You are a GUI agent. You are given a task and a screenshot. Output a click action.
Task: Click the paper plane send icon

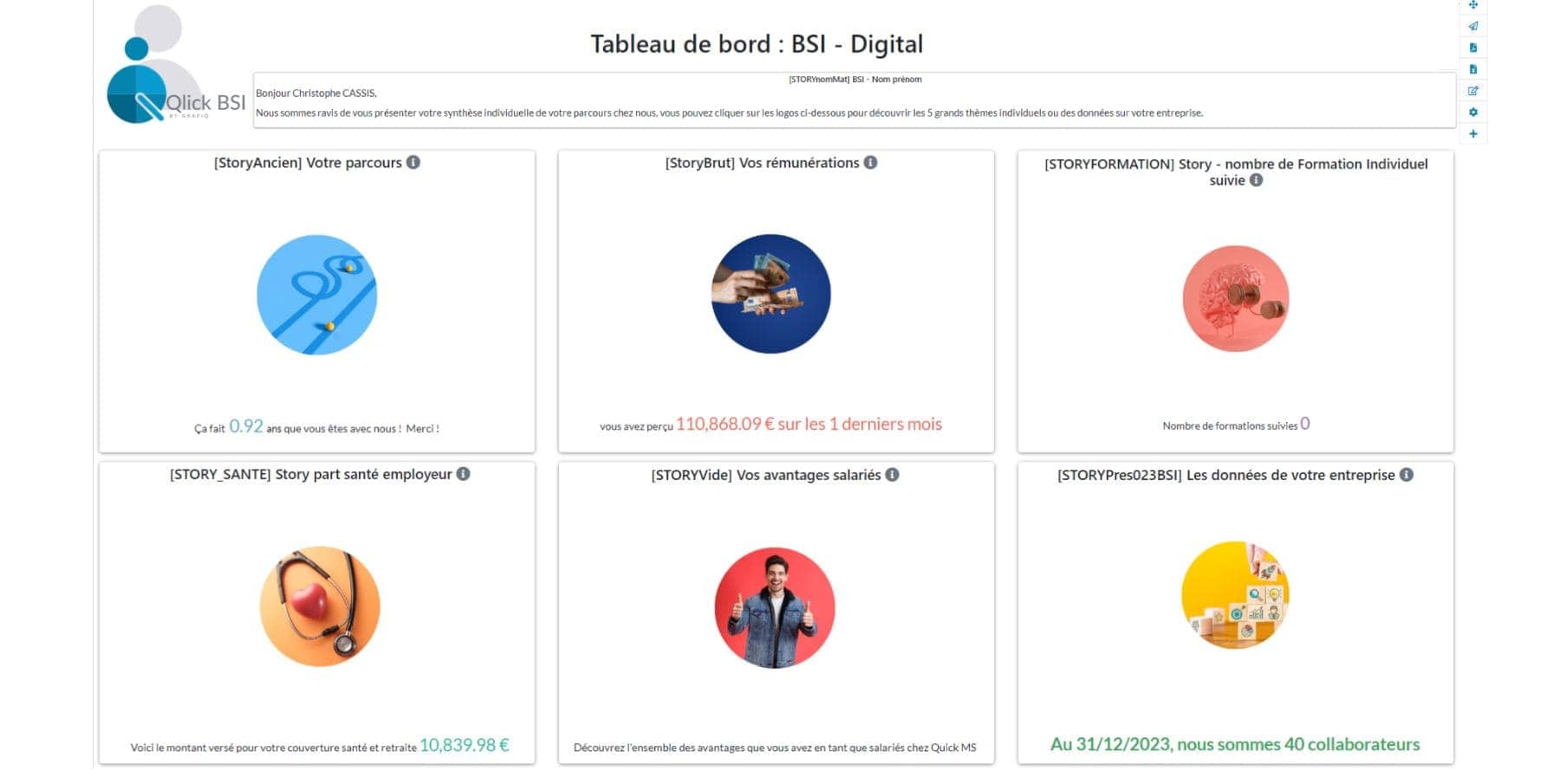click(1472, 26)
